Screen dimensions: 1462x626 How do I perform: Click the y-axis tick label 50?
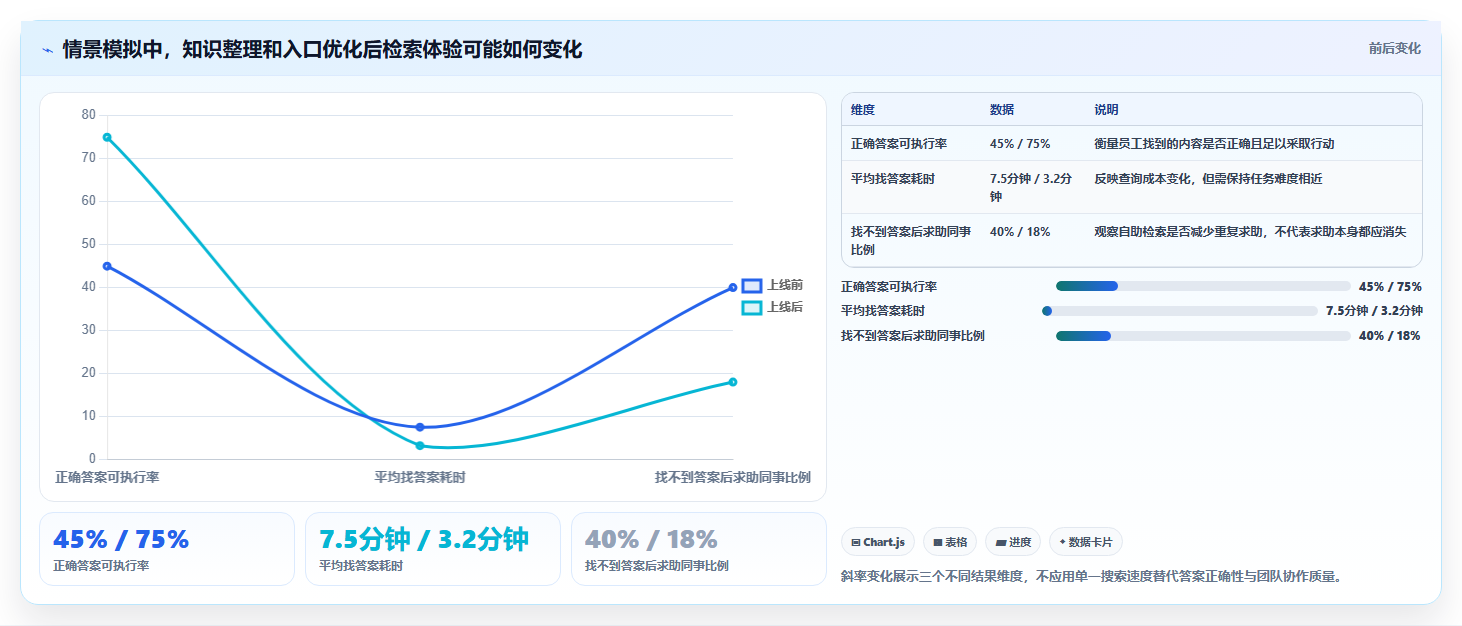point(89,244)
